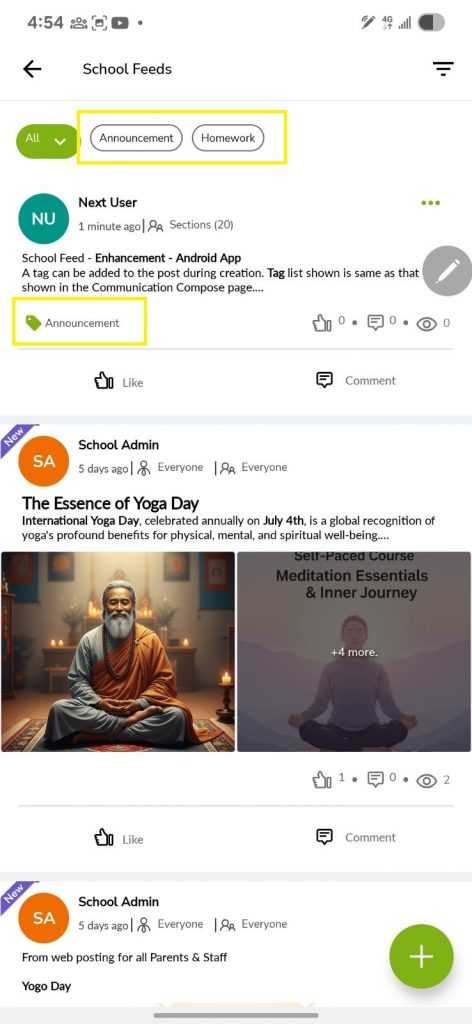This screenshot has width=472, height=1024.
Task: Open the meditating guru image
Action: (x=118, y=652)
